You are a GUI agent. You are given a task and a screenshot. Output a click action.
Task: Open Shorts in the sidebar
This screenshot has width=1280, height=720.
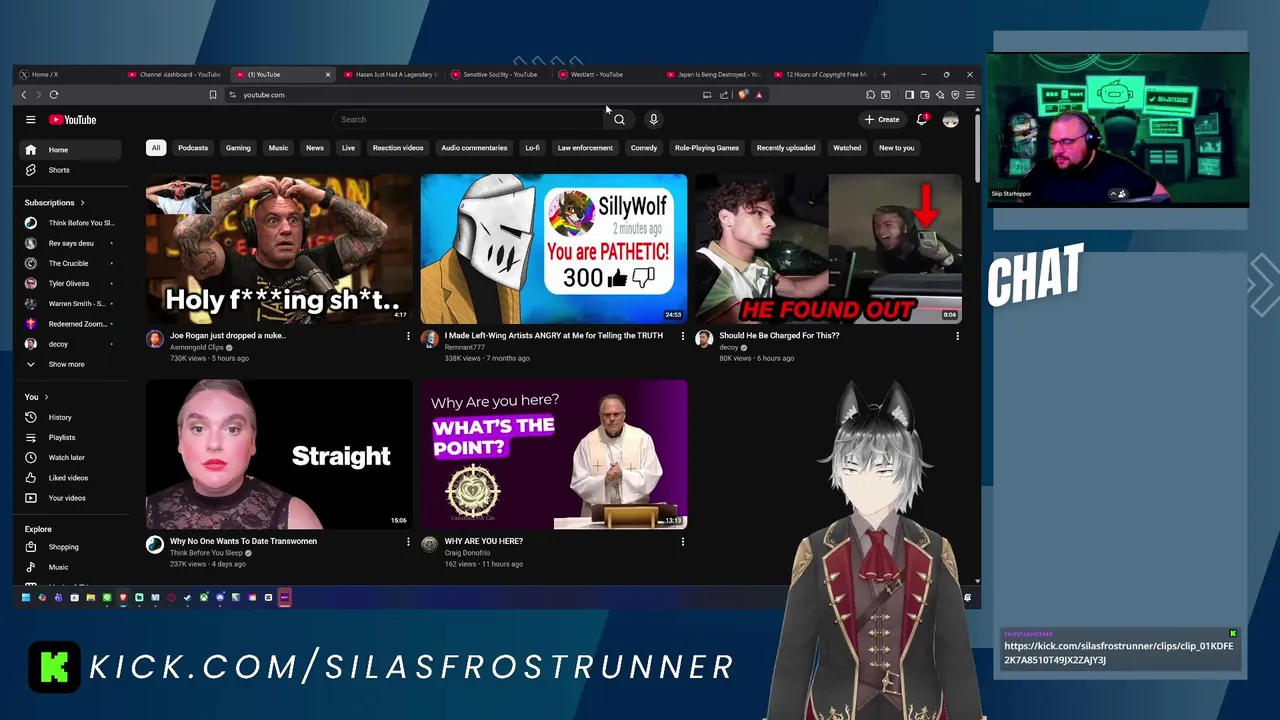point(70,170)
